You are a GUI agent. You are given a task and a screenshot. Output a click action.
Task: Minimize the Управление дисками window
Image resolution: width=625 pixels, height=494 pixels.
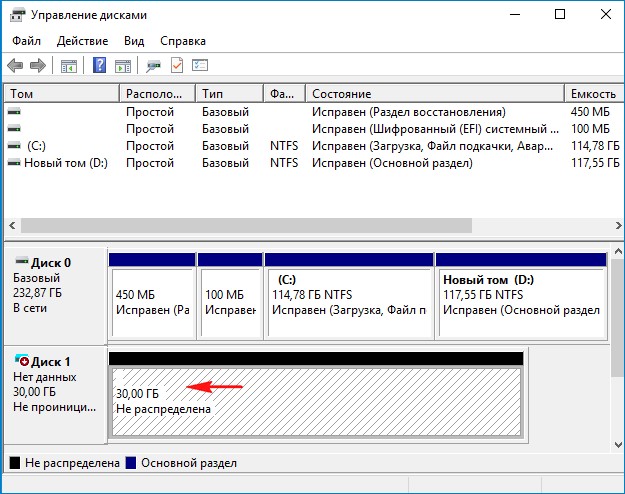pyautogui.click(x=515, y=15)
